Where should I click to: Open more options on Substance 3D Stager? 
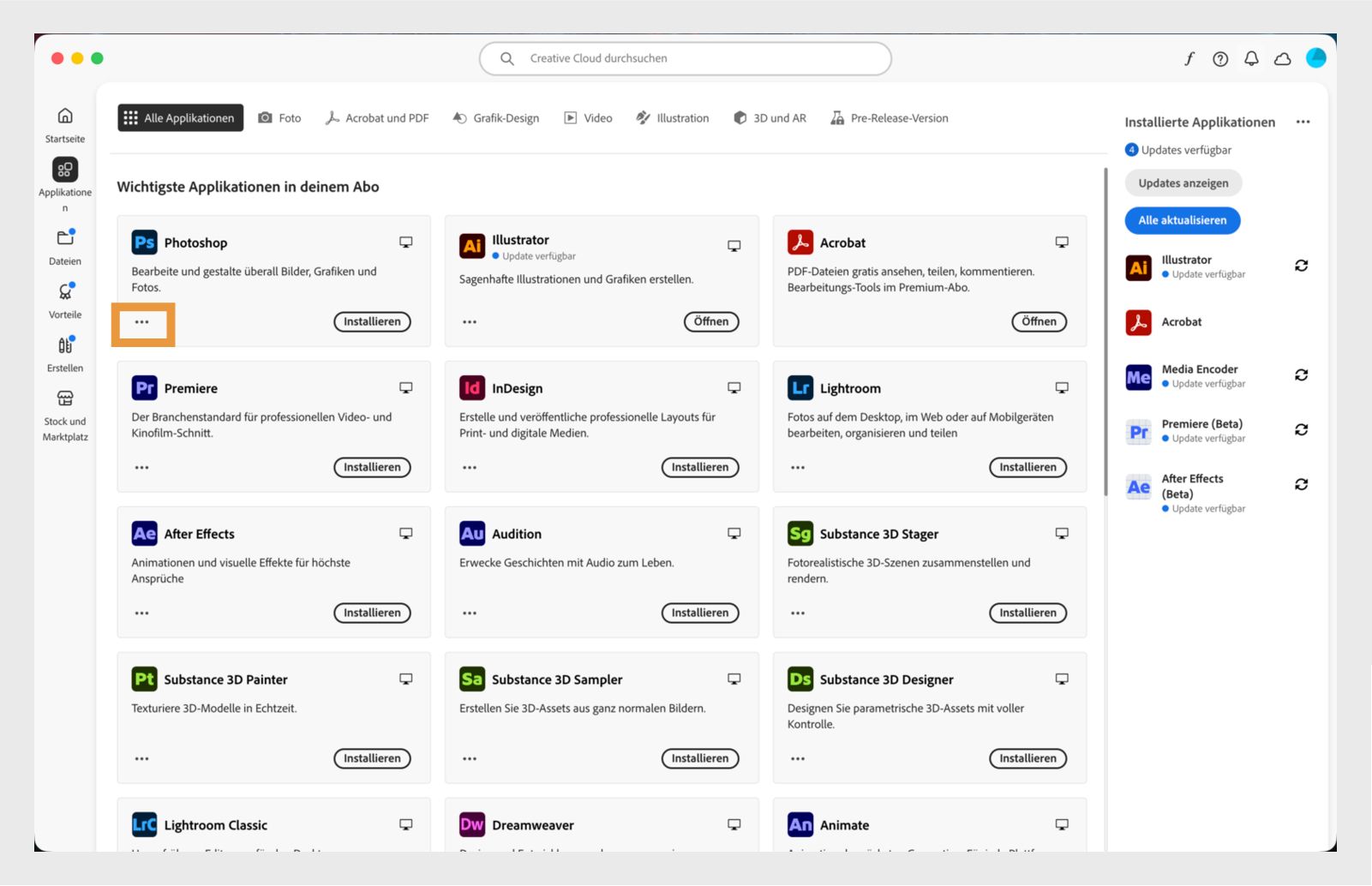click(798, 614)
